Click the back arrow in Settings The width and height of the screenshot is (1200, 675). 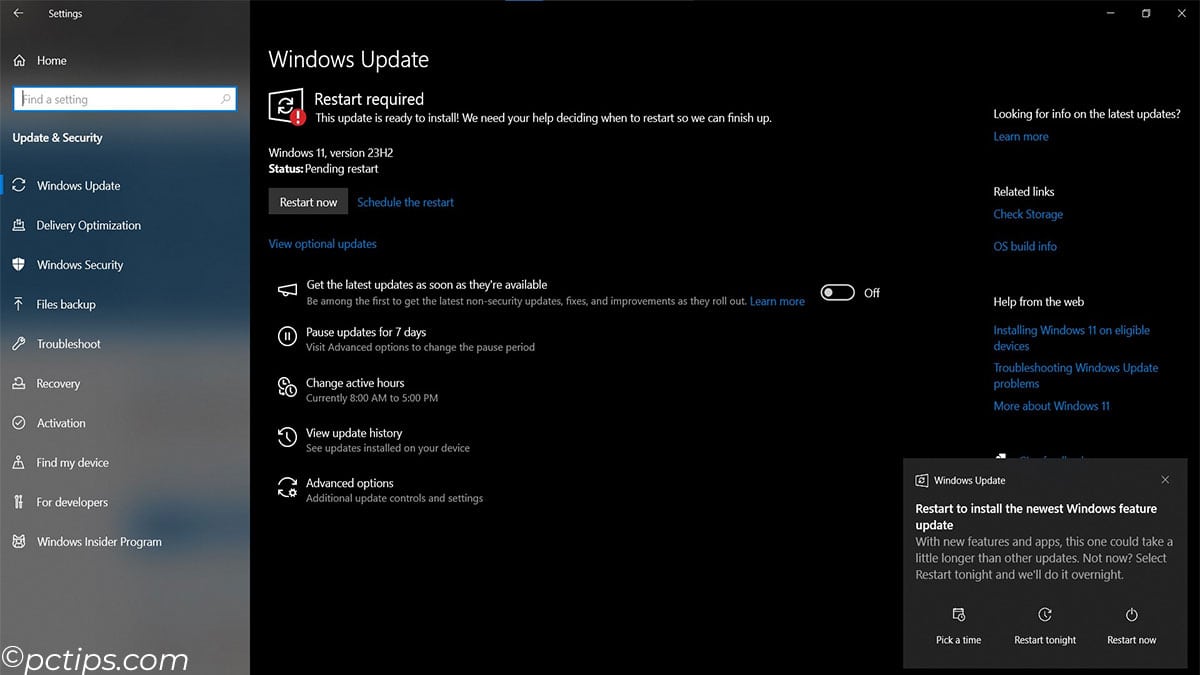[18, 14]
